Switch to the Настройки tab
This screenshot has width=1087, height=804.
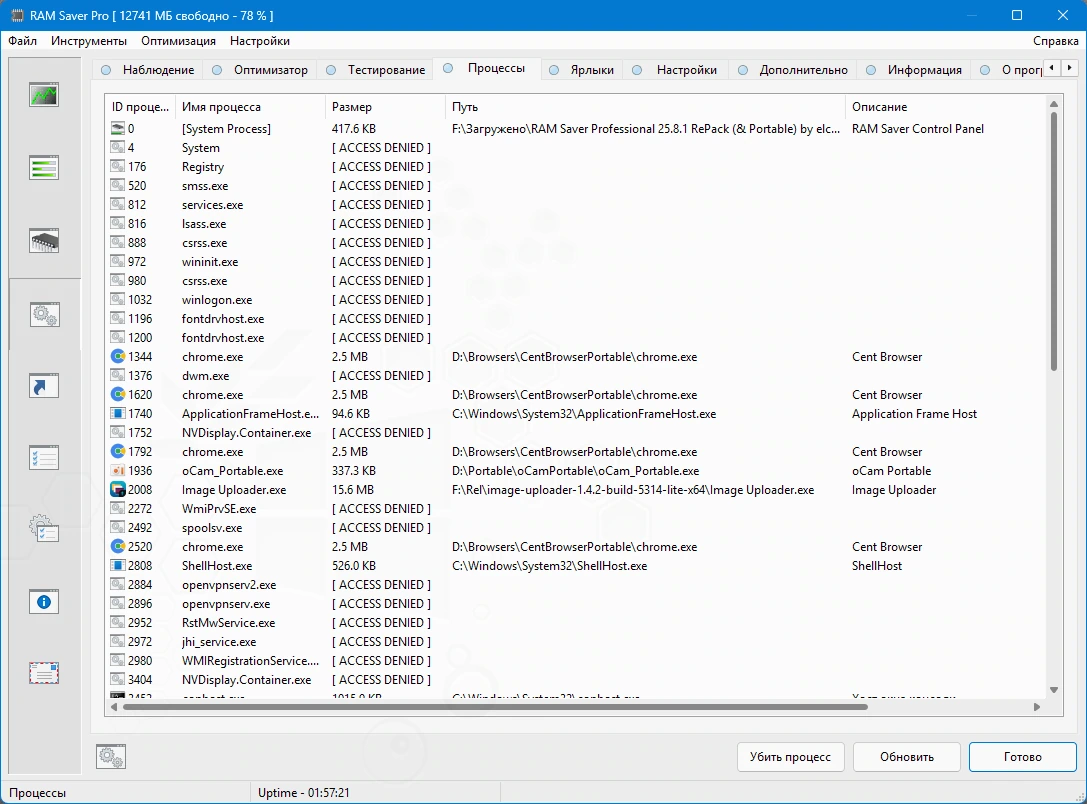675,69
